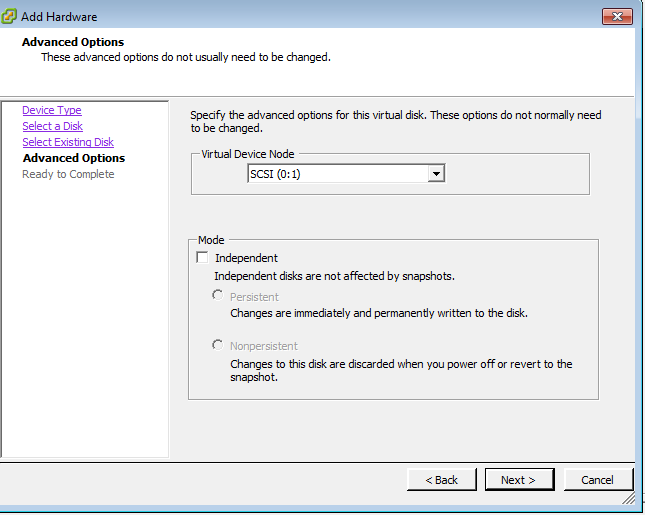Close the Add Hardware dialog
645x515 pixels.
point(616,17)
